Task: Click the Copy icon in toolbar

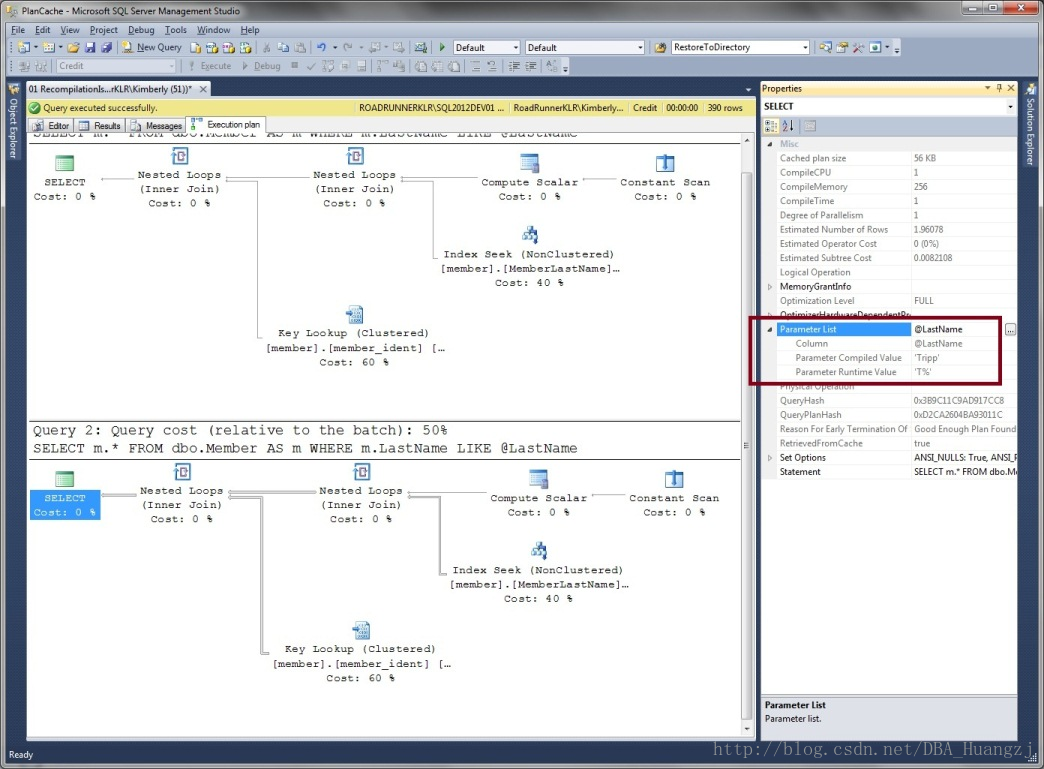Action: 283,47
